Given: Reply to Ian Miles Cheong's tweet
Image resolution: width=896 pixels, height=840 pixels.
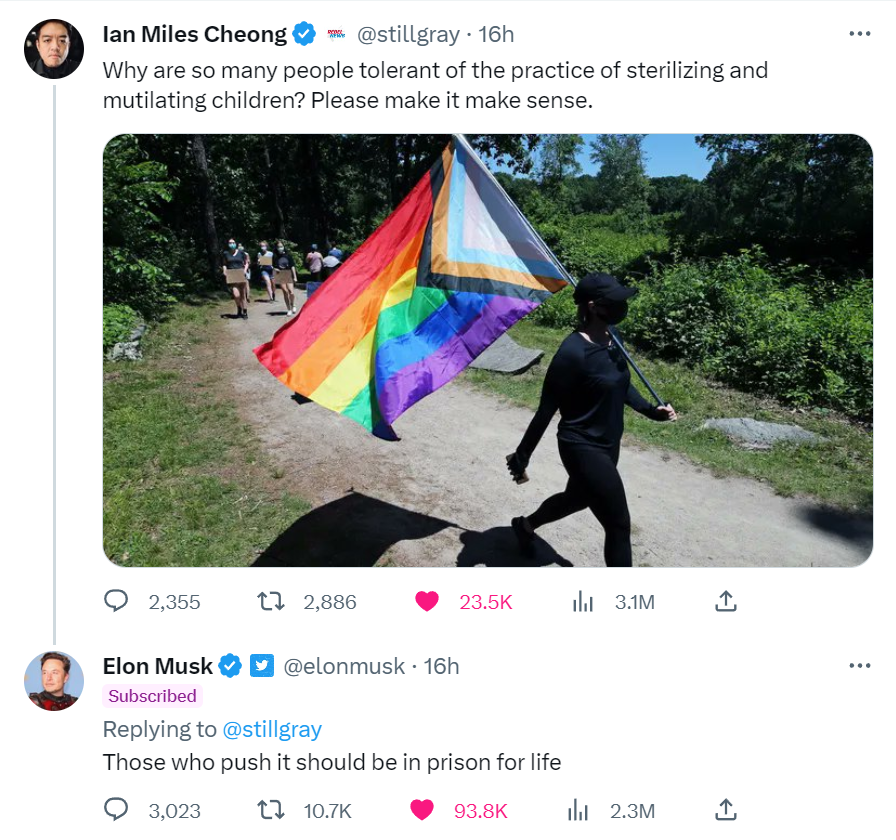Looking at the screenshot, I should (x=116, y=601).
